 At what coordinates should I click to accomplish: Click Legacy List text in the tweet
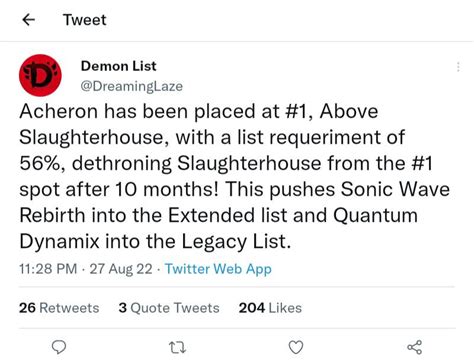234,241
